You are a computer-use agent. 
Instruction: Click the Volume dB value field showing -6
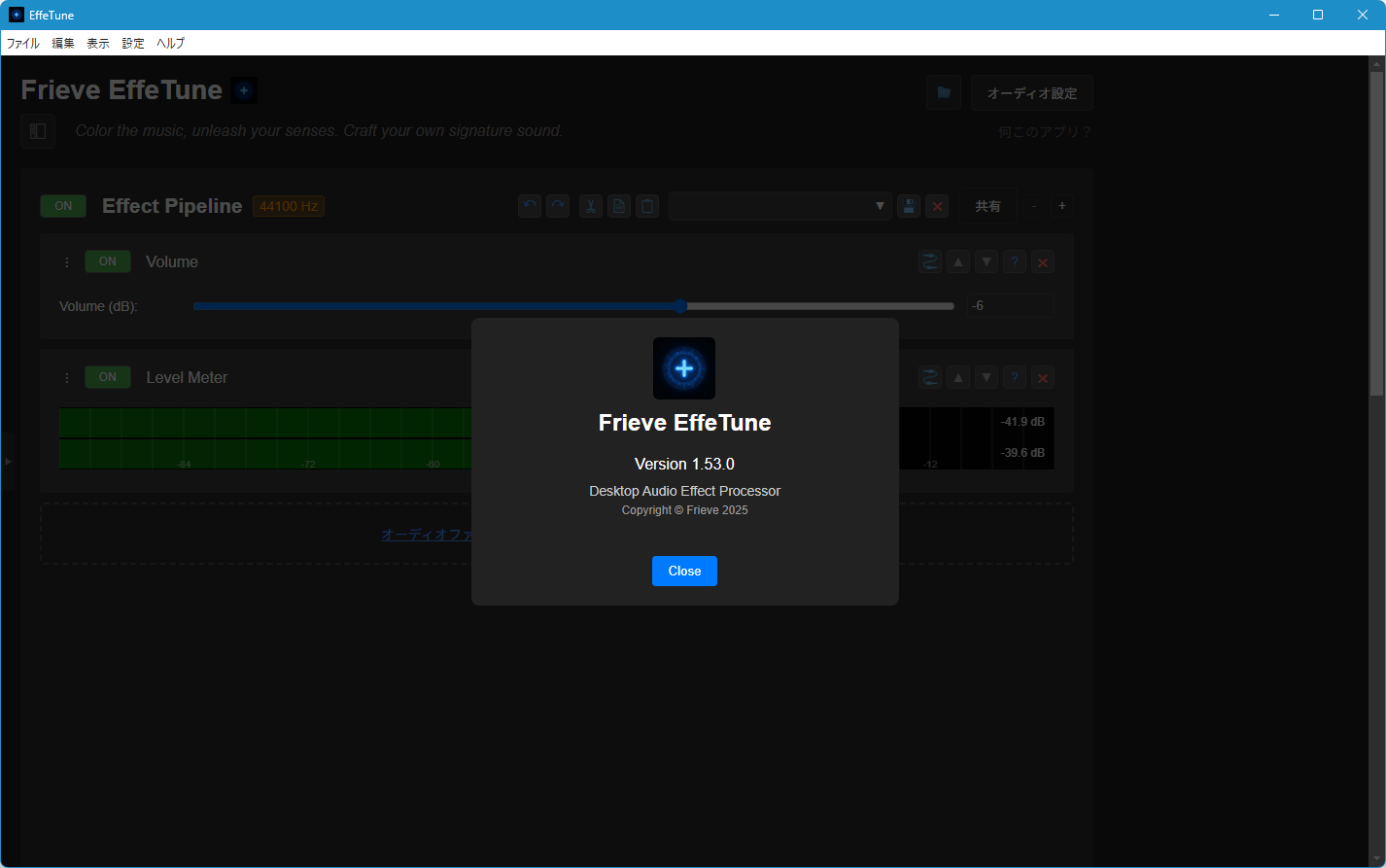1011,306
